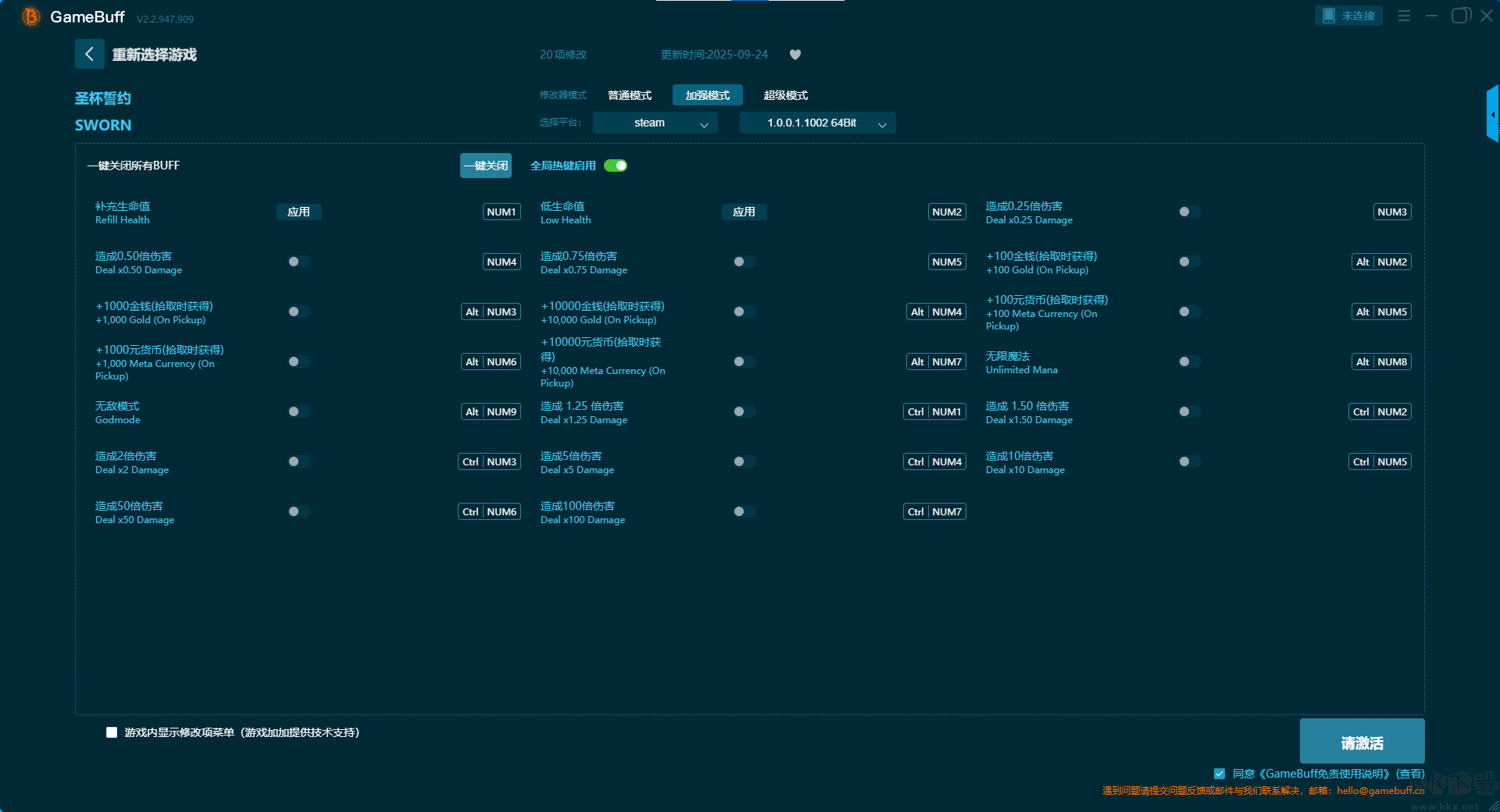This screenshot has width=1500, height=812.
Task: Click the Alt NUM9 hotkey for Godmode
Action: tap(491, 411)
